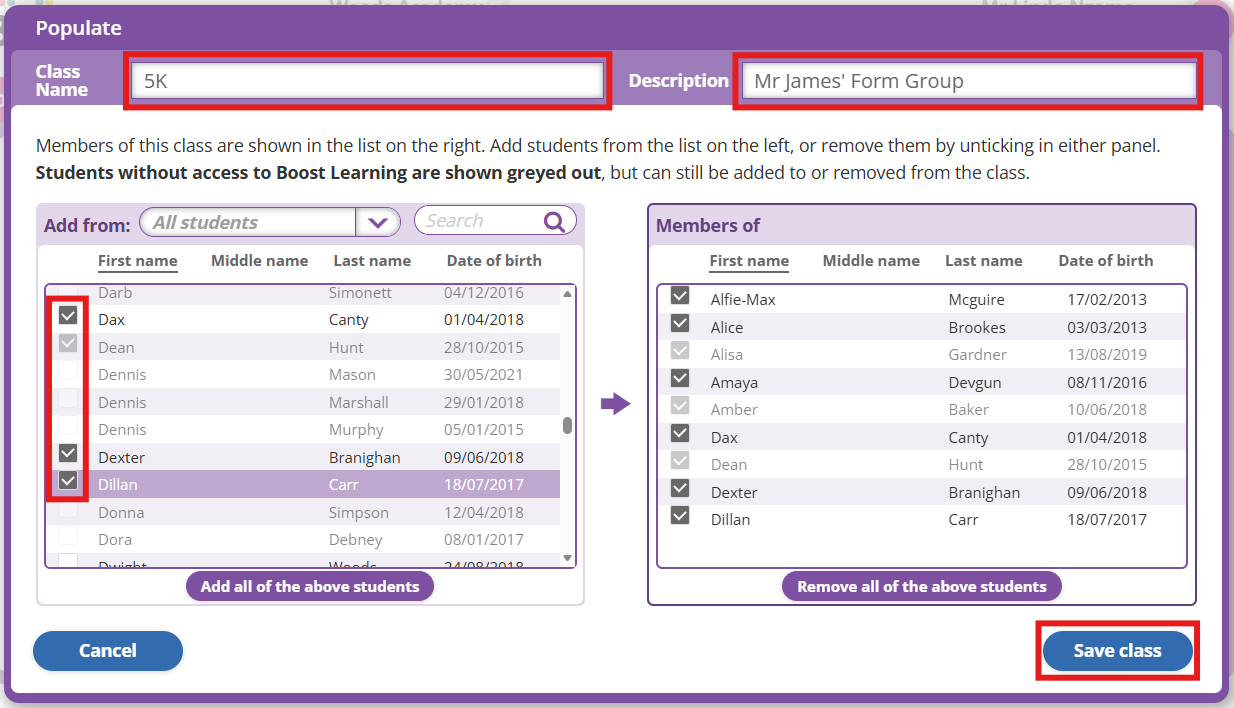Click the student list scroll-up arrow
This screenshot has height=708, width=1234.
(x=568, y=294)
